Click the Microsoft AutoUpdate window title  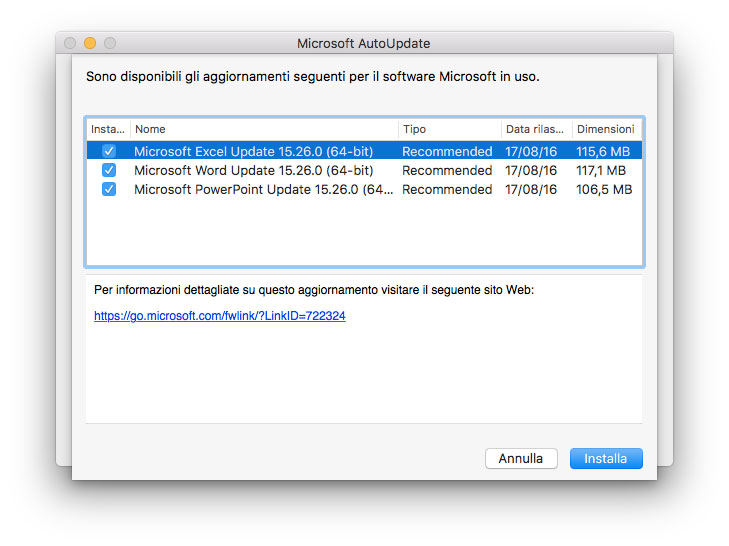363,44
